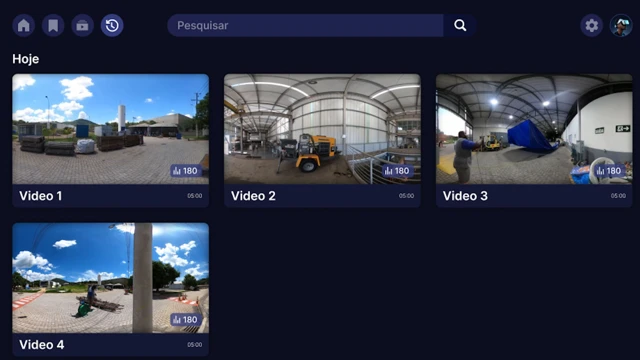Open settings gear icon
The image size is (640, 360).
click(x=591, y=25)
